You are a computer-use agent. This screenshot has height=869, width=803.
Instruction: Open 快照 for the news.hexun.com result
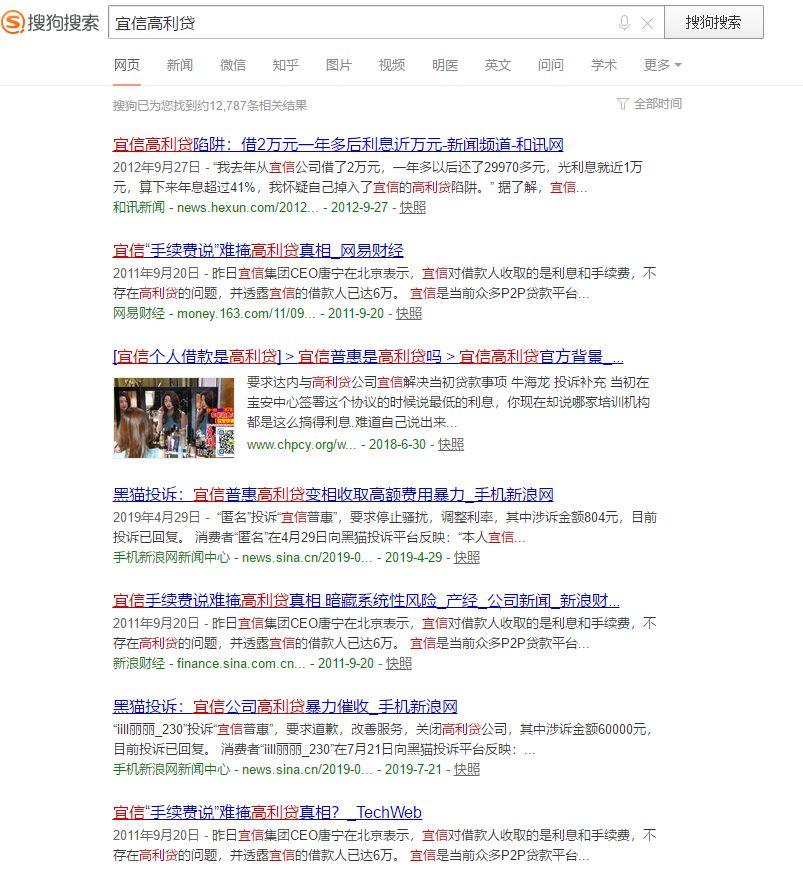click(x=413, y=207)
